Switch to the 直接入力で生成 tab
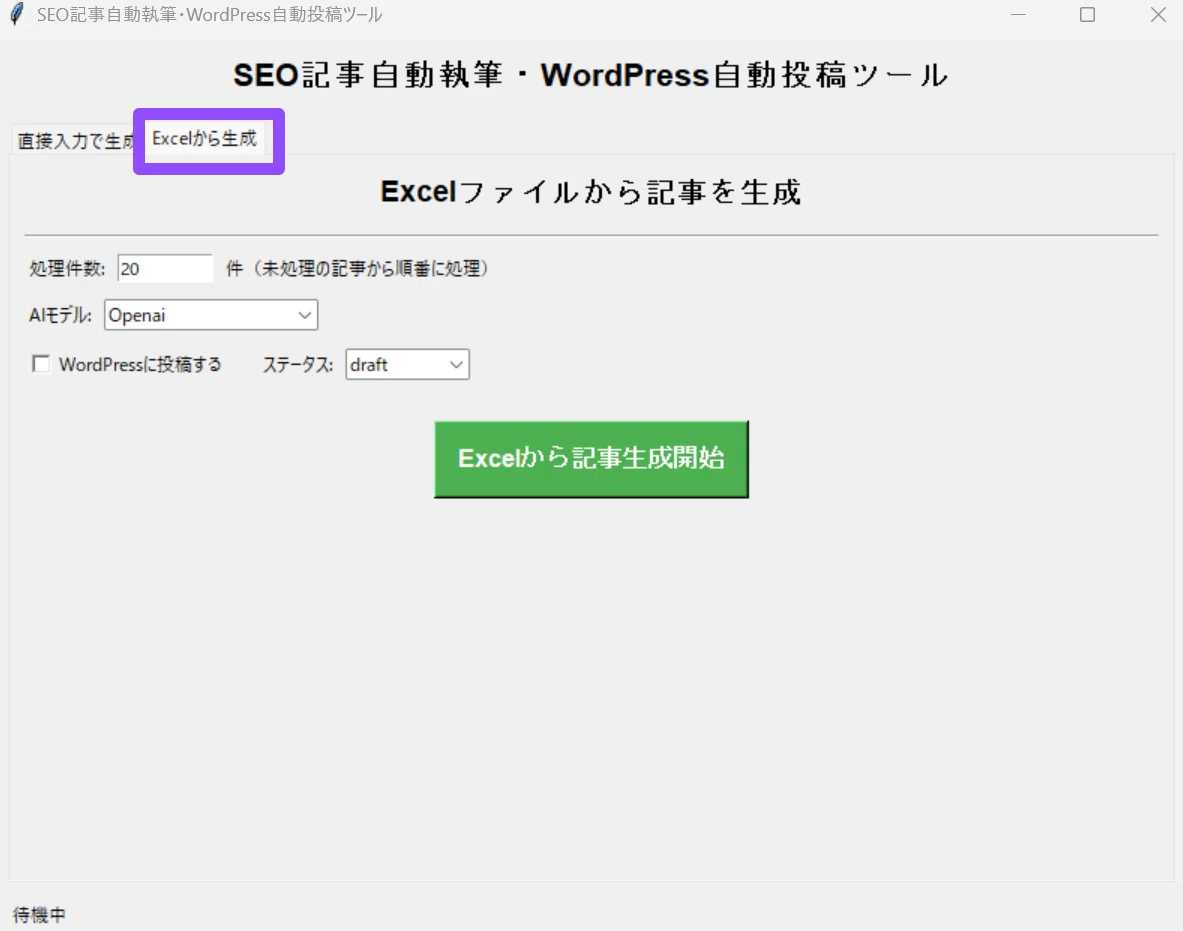1183x931 pixels. 75,141
